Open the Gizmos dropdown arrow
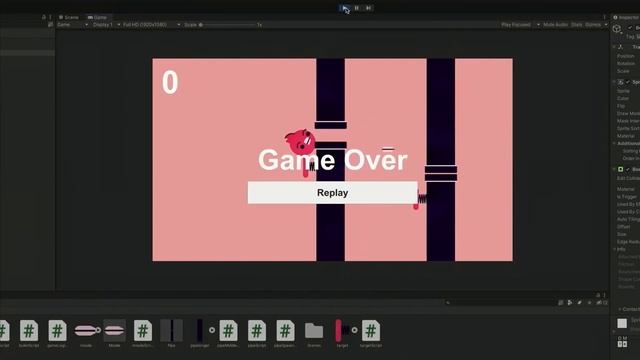 (606, 25)
